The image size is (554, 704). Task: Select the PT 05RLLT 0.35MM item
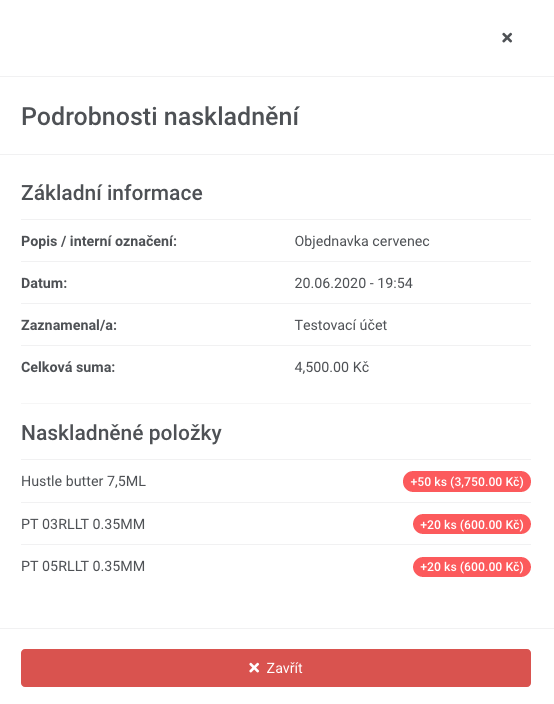click(83, 566)
